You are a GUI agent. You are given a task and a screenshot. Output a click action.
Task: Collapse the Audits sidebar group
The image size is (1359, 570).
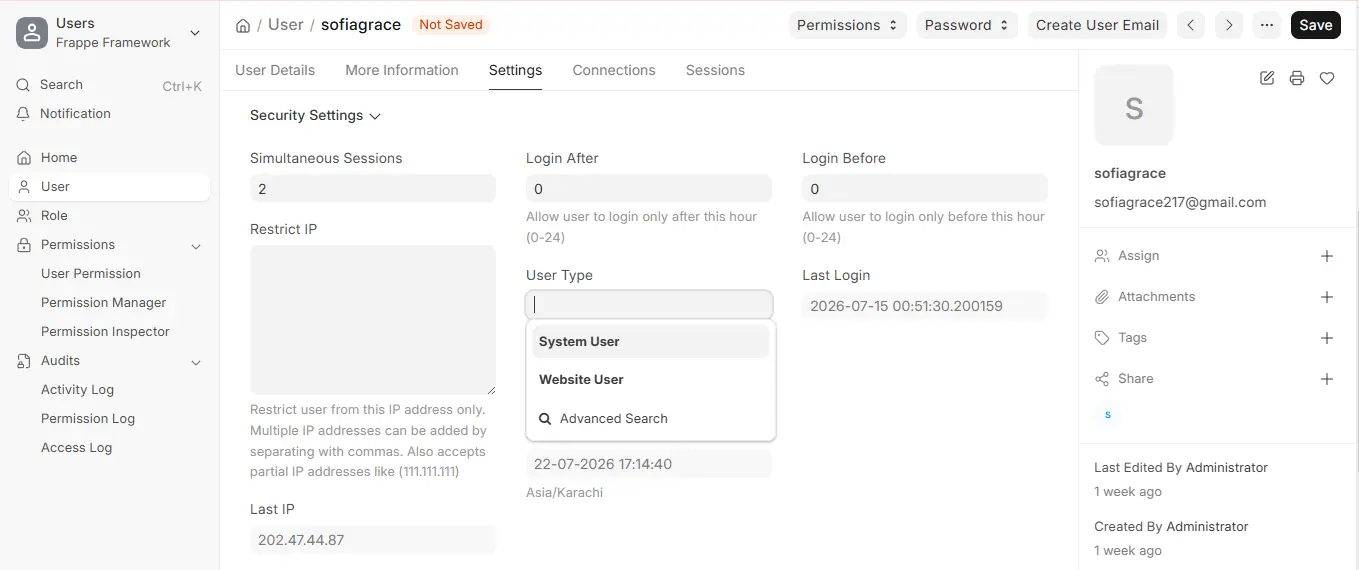coord(196,362)
